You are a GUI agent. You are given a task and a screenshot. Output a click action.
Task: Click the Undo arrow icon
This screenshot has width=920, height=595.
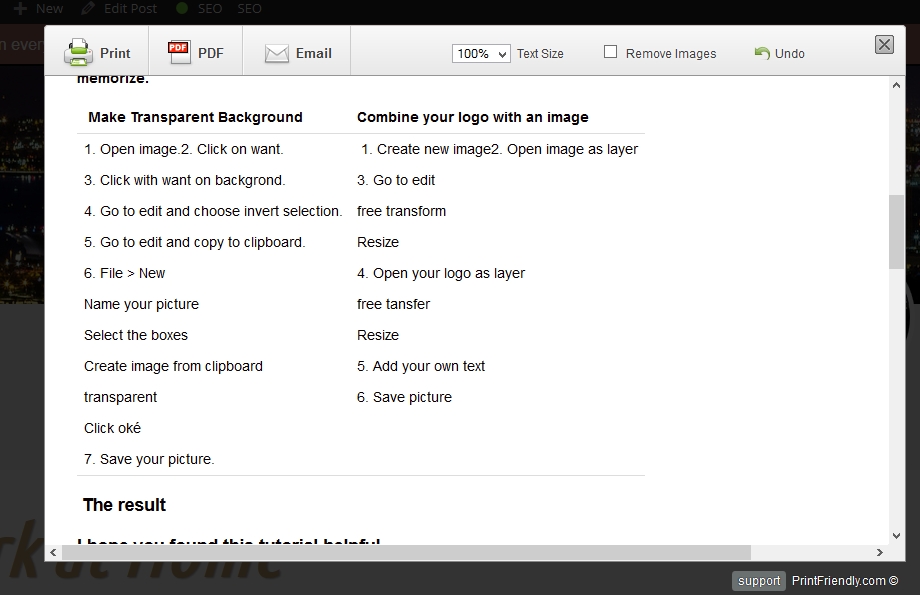[x=763, y=52]
